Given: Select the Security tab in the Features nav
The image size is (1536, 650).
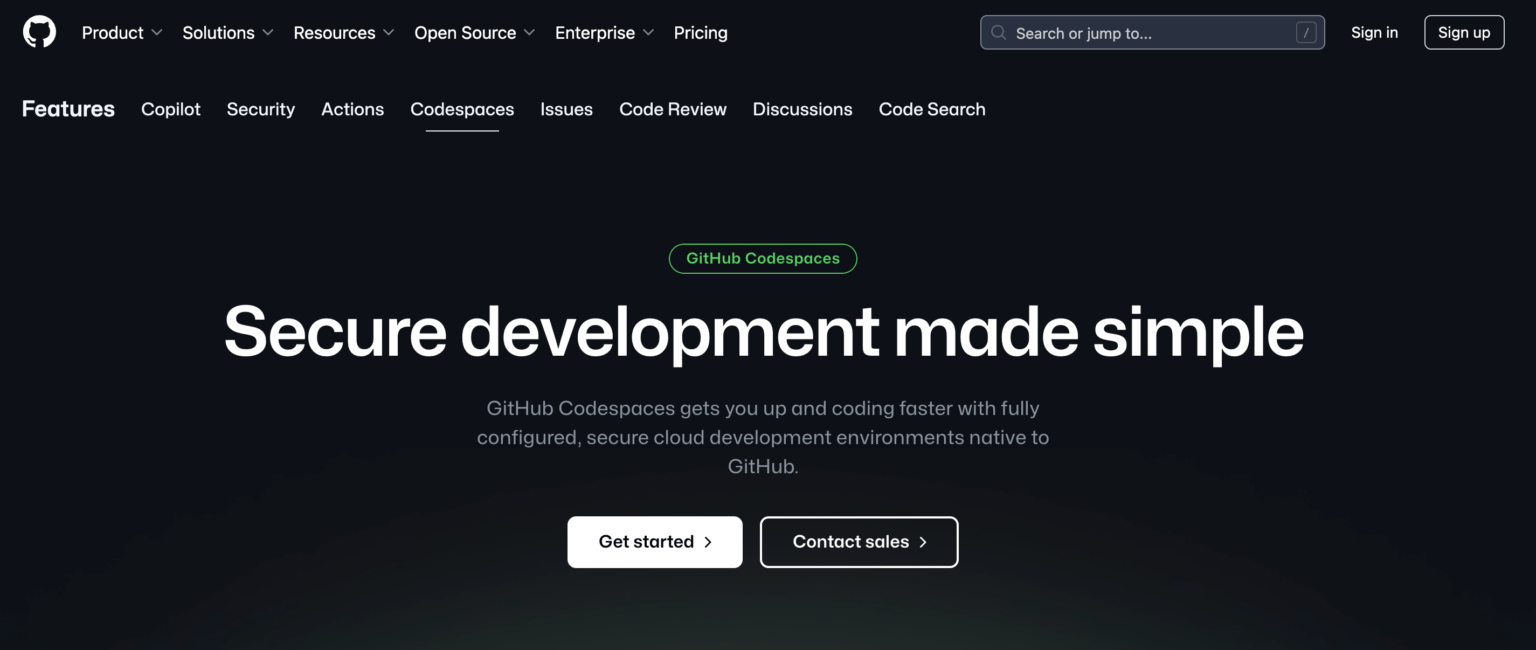Looking at the screenshot, I should [260, 109].
